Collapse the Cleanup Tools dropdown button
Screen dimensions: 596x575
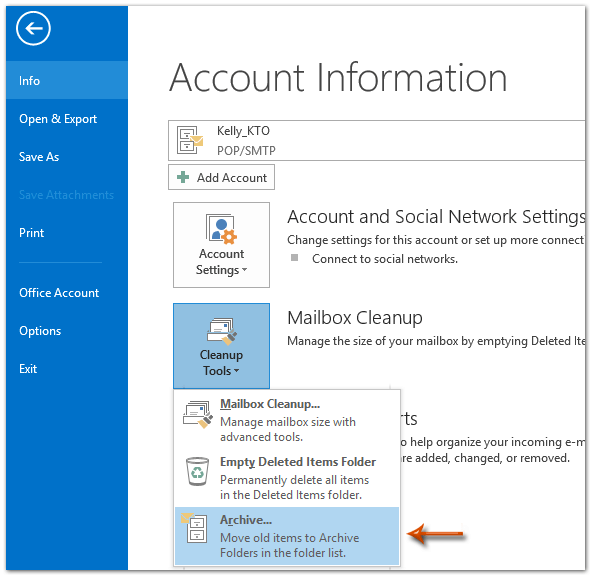tap(222, 346)
